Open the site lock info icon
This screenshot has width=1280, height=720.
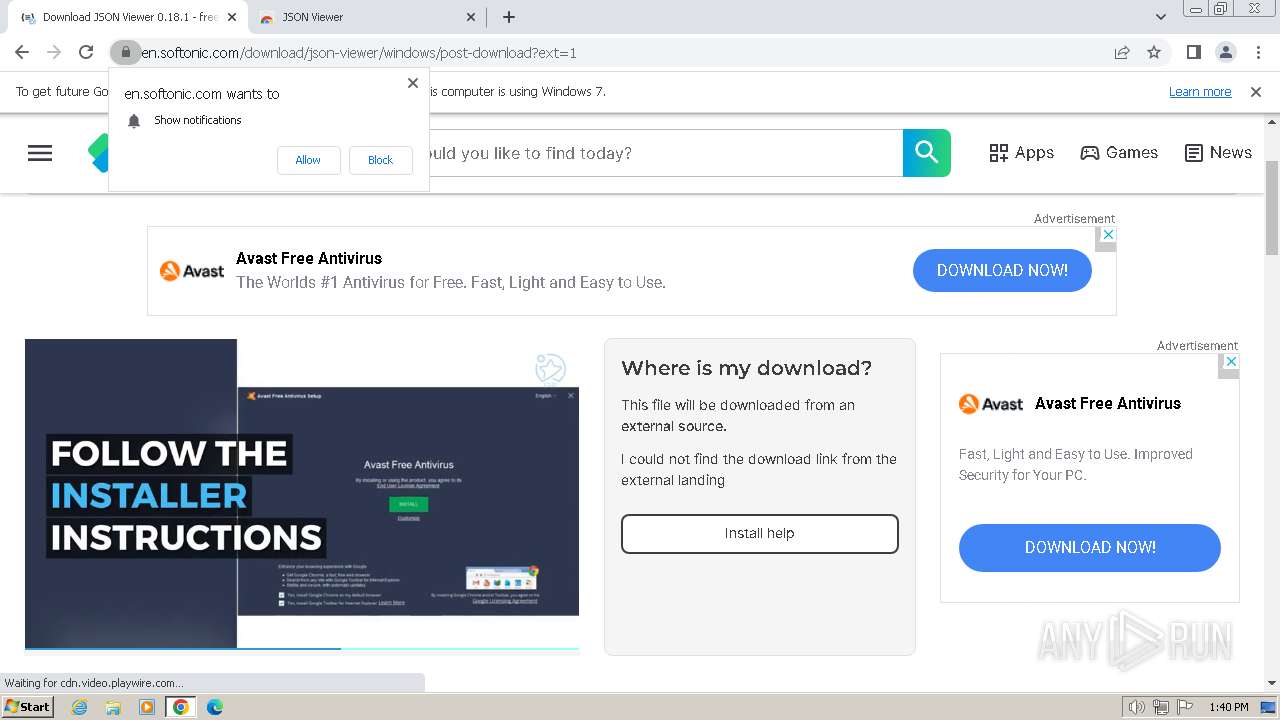coord(125,52)
